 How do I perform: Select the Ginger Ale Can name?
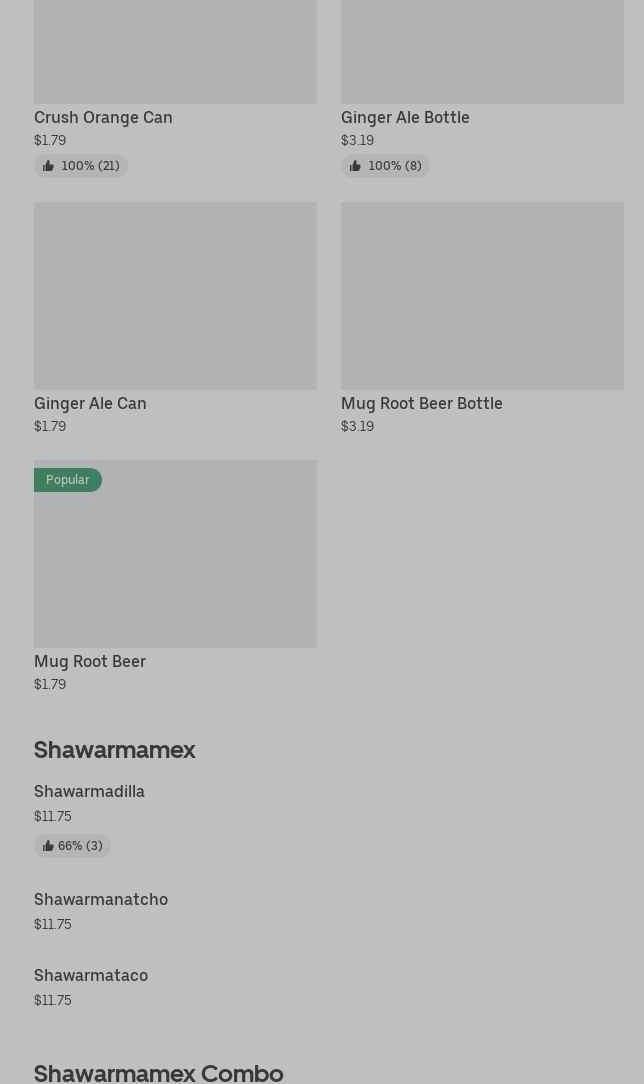90,403
